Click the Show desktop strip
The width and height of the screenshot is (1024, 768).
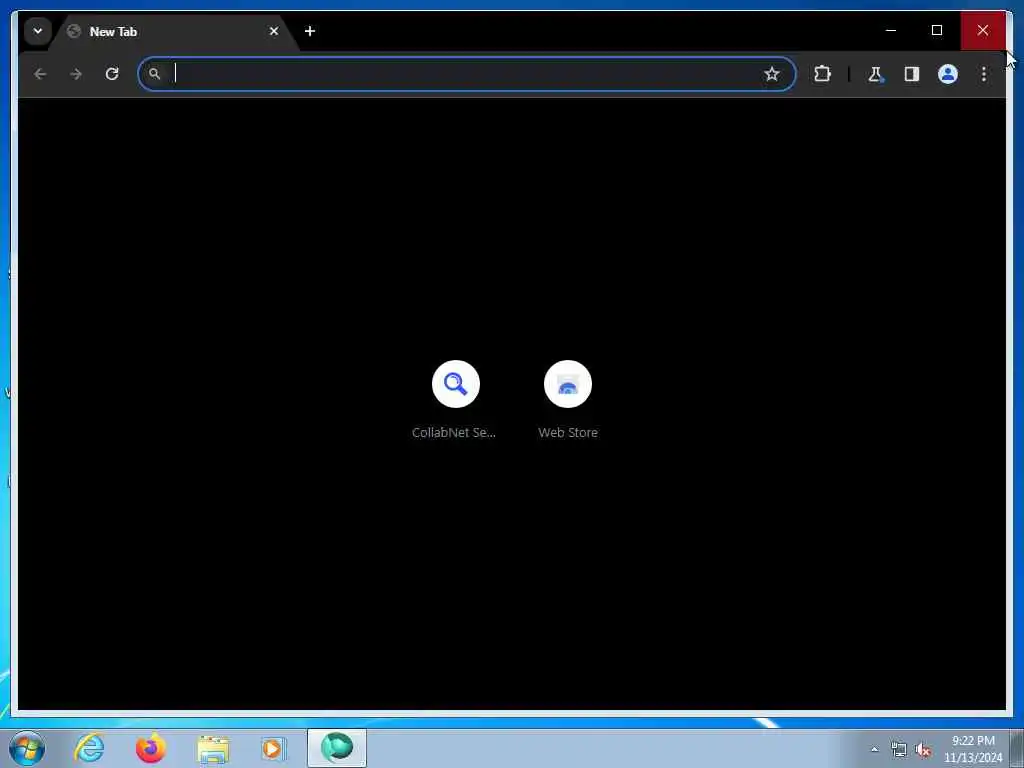(x=1017, y=748)
